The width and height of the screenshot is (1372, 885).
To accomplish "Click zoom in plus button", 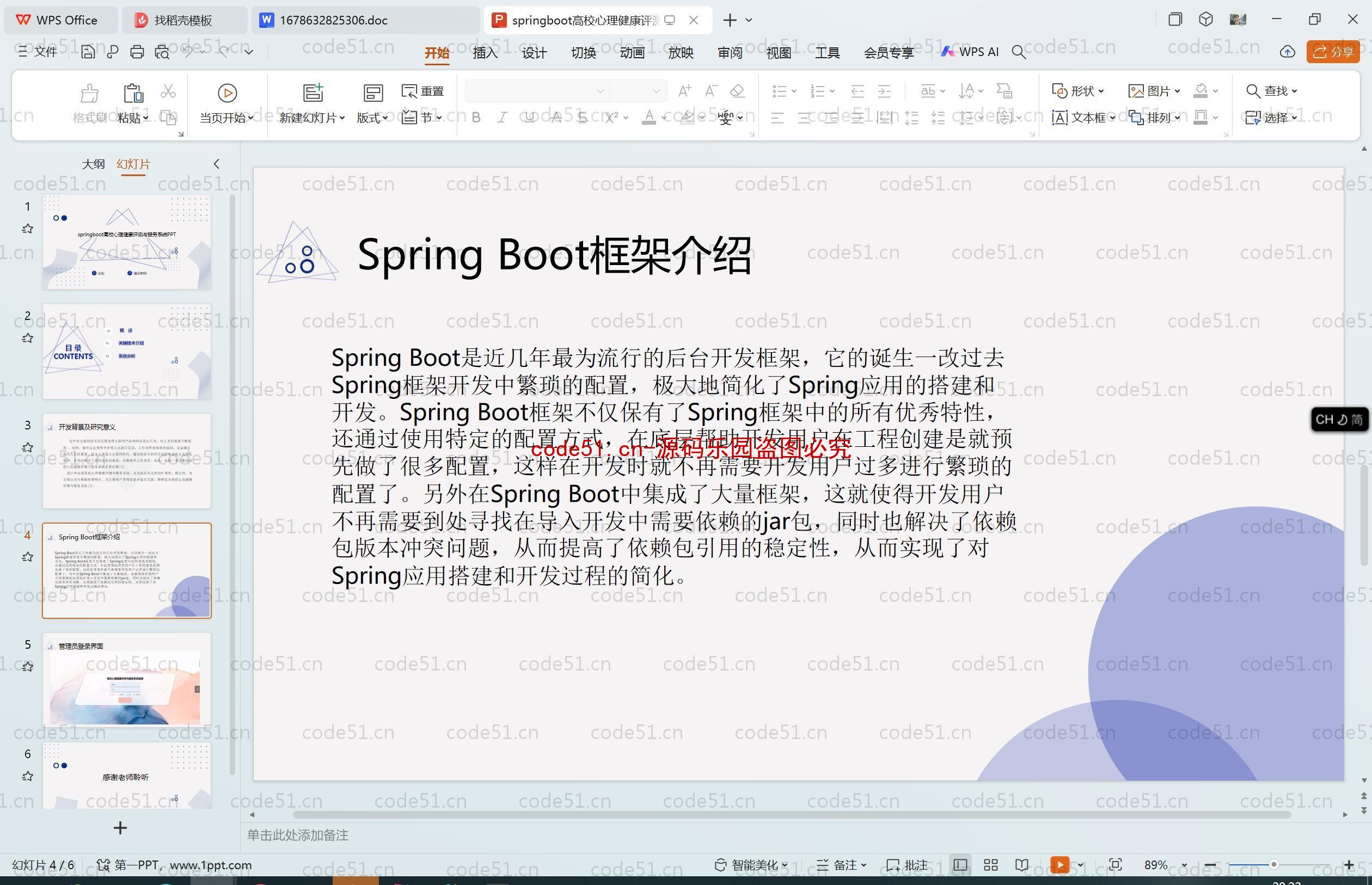I will click(x=1350, y=865).
